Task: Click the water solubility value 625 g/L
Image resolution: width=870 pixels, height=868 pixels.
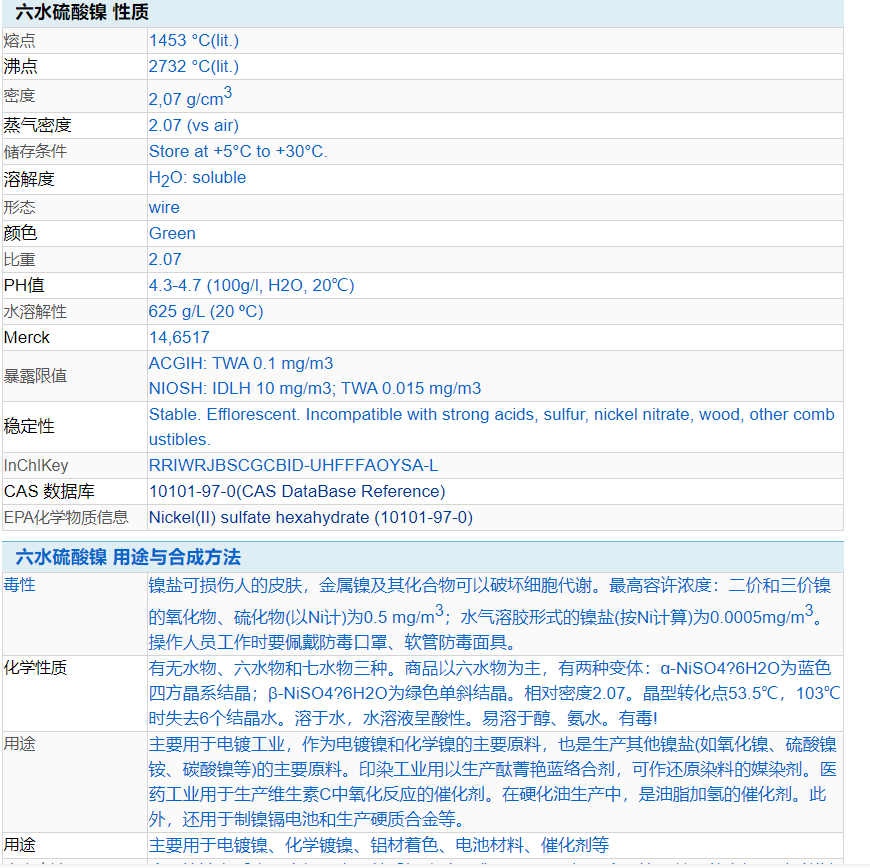Action: (204, 311)
